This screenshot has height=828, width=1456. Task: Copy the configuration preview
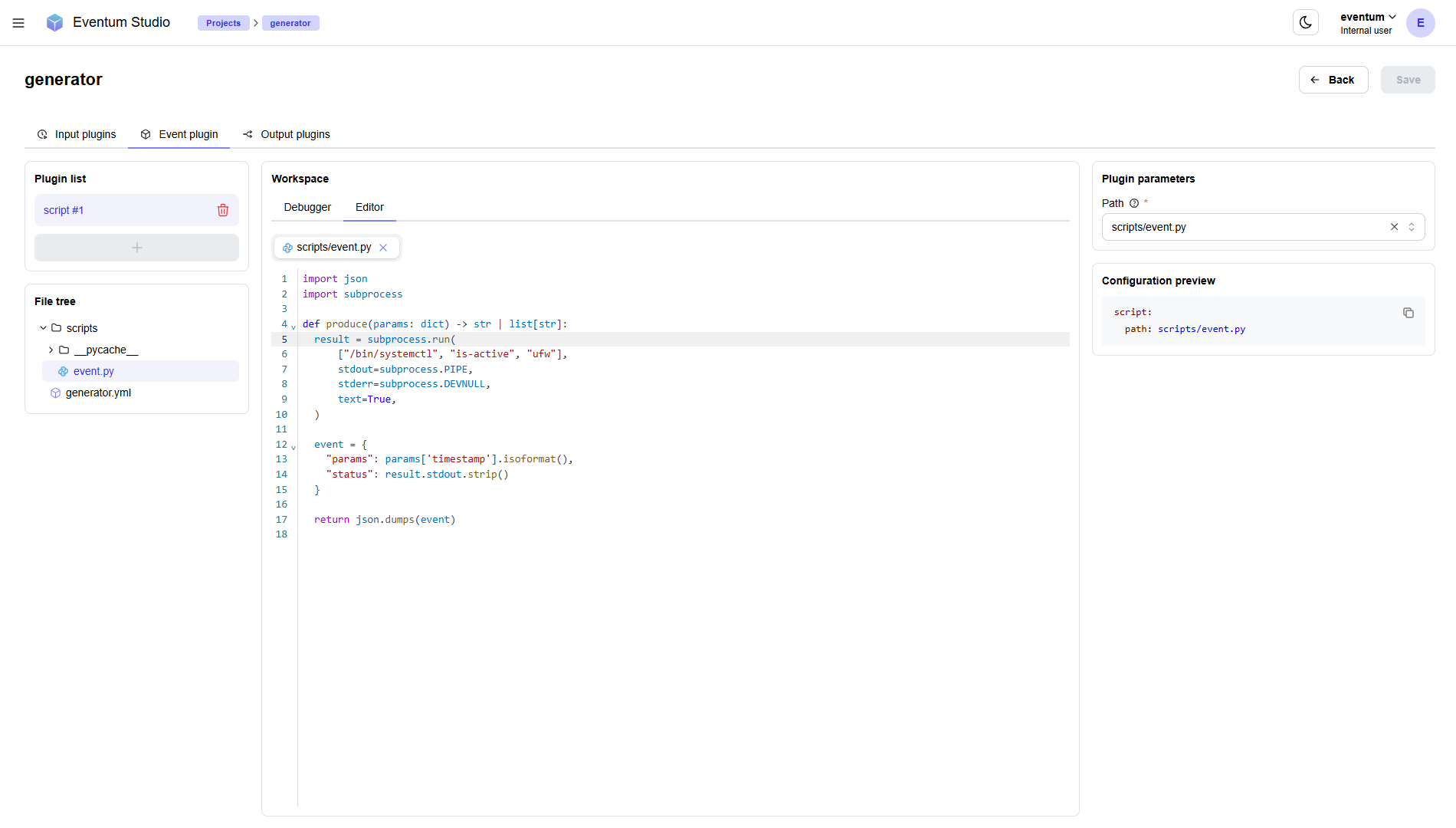tap(1408, 313)
